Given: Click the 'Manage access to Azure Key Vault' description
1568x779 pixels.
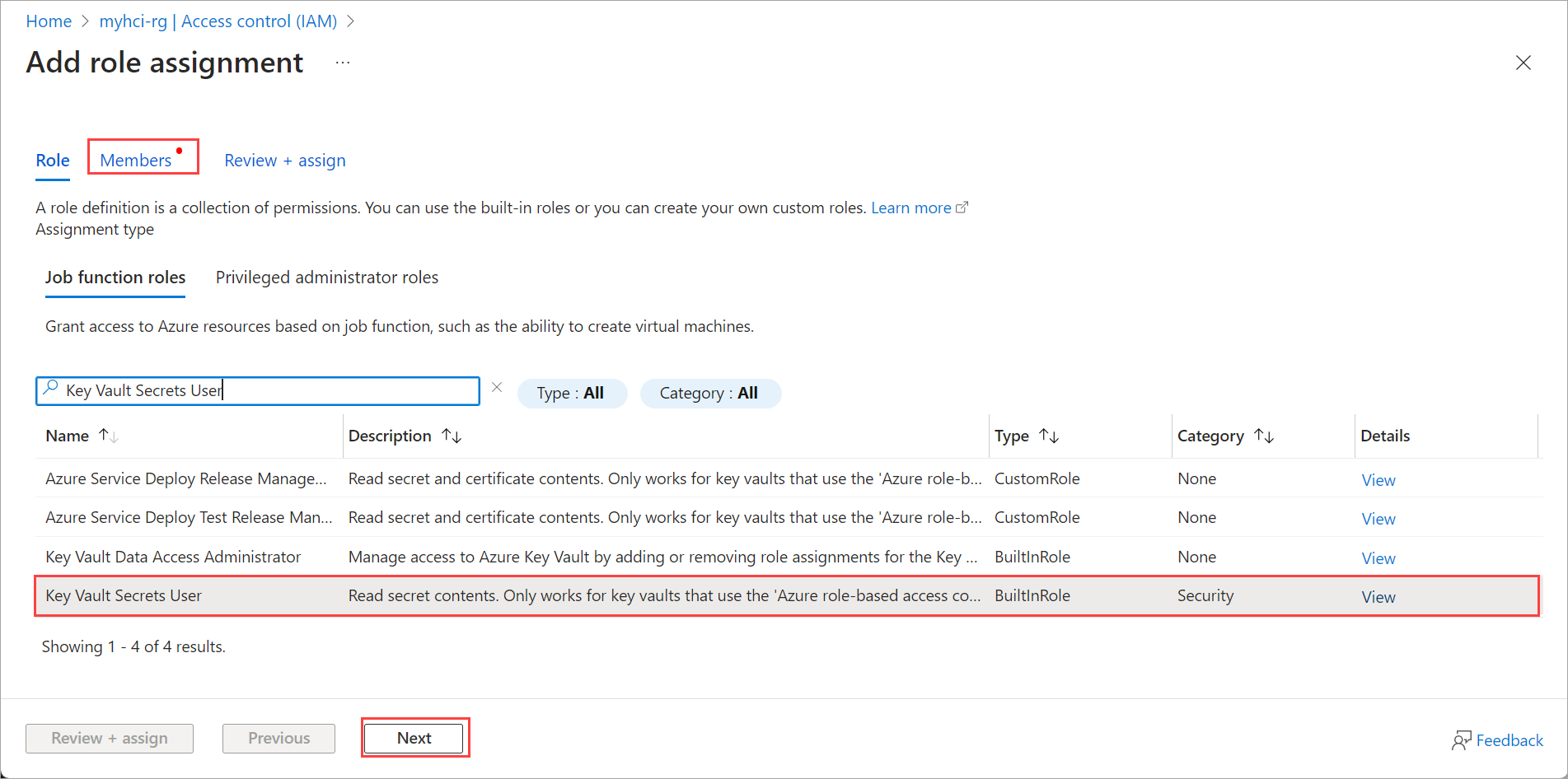Looking at the screenshot, I should click(662, 557).
